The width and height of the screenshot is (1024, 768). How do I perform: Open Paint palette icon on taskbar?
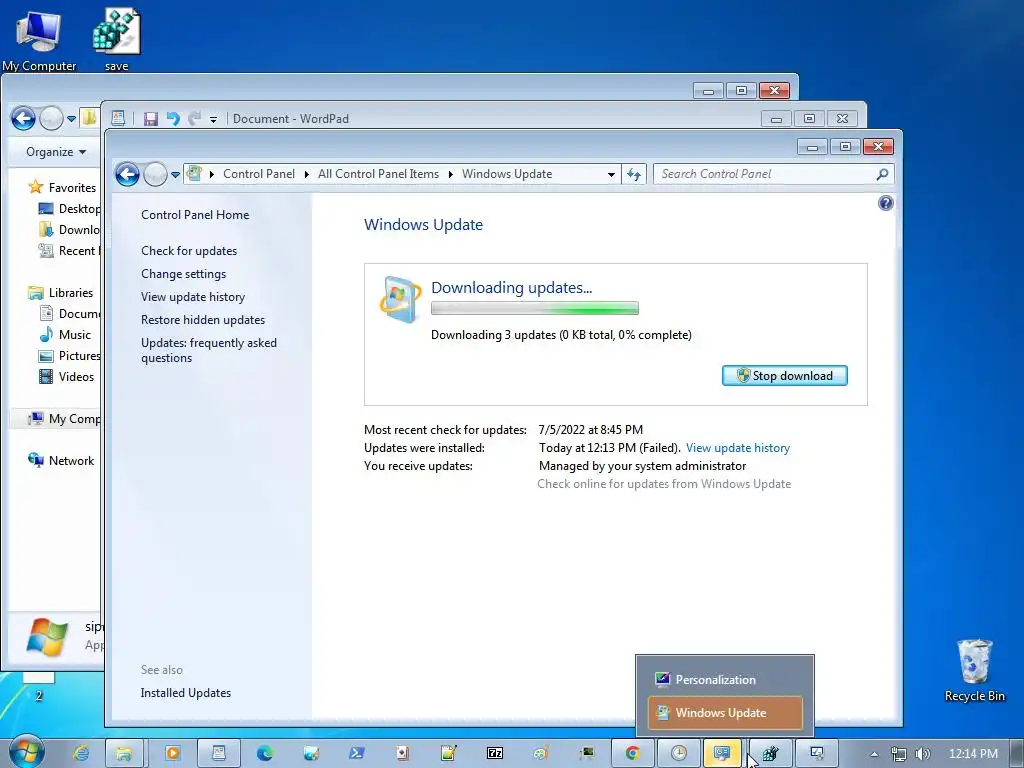pos(541,753)
